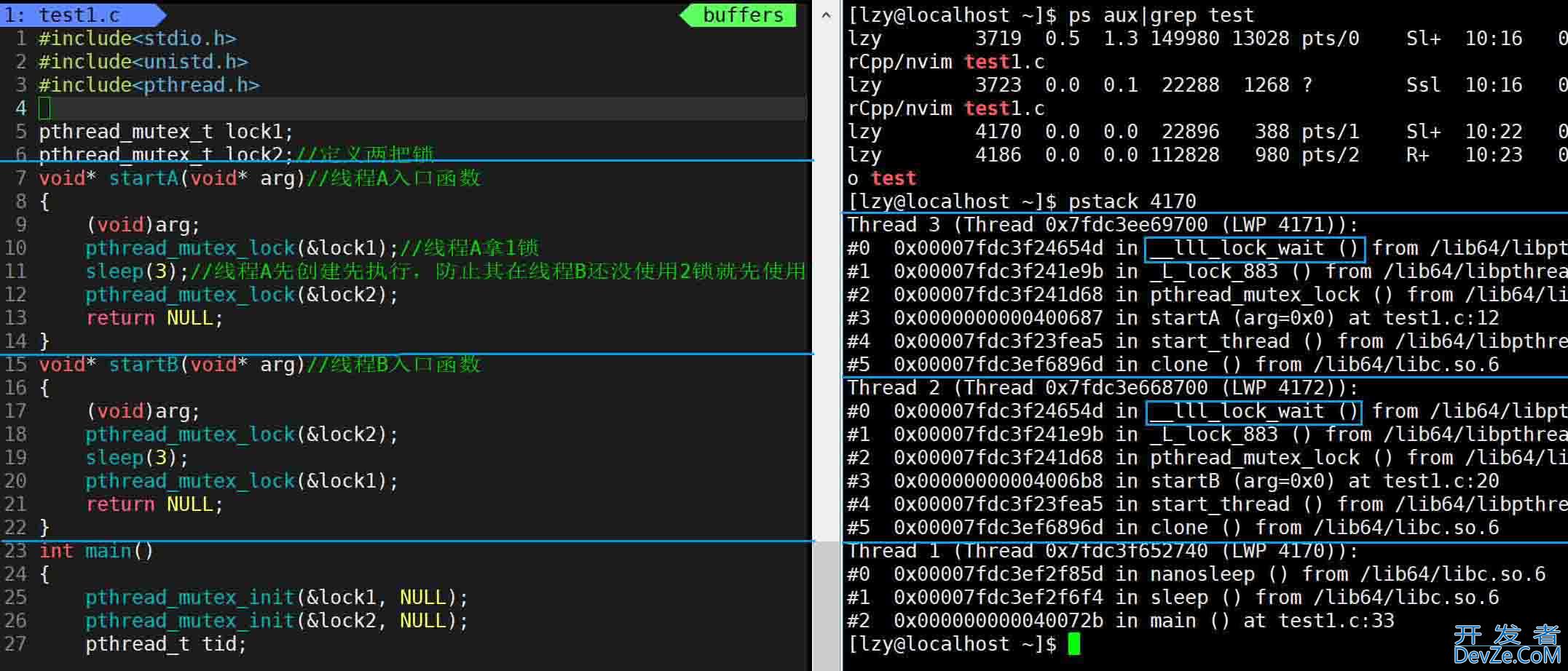Viewport: 1568px width, 671px height.
Task: Click the #include<unistd.h> line
Action: [143, 62]
